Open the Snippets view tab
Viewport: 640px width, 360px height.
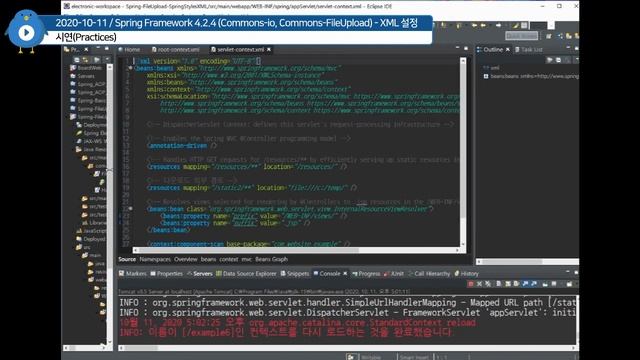[295, 273]
